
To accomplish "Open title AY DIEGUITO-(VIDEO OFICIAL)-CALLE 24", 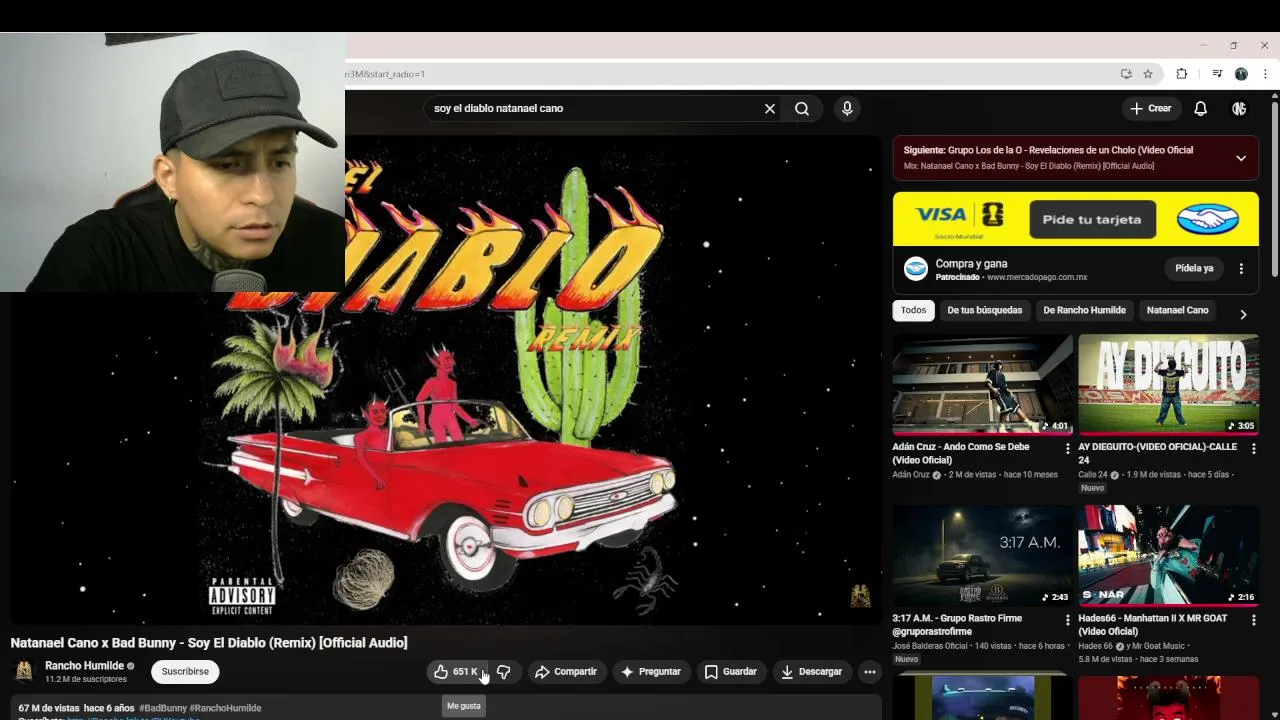I will (1158, 454).
